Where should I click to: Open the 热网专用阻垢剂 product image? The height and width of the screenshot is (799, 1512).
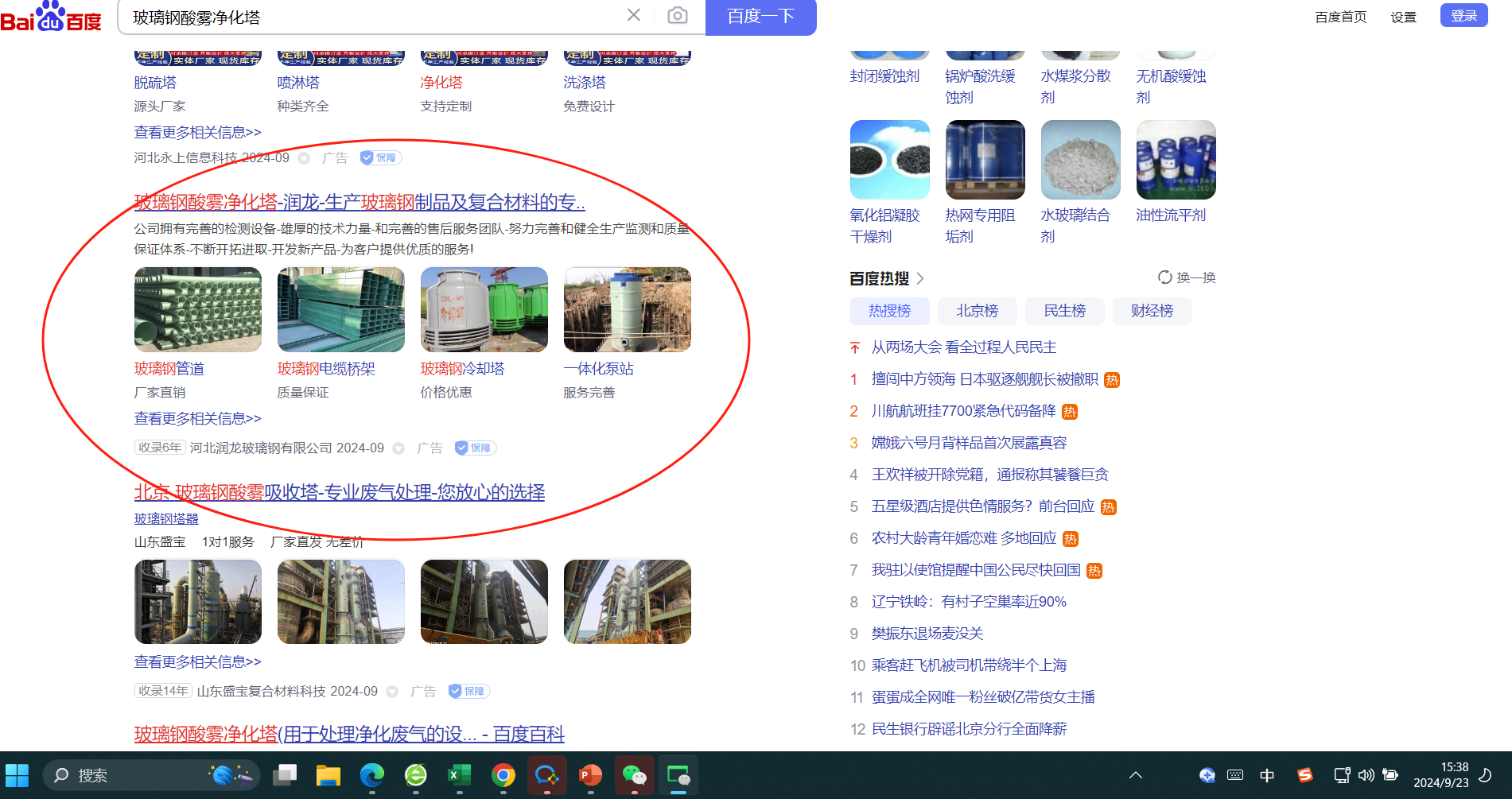click(x=985, y=160)
